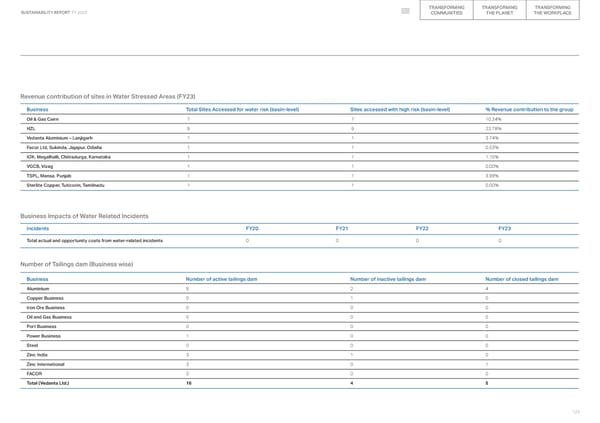Image resolution: width=600 pixels, height=423 pixels.
Task: Open the Transforming the Workplace tab
Action: click(553, 10)
